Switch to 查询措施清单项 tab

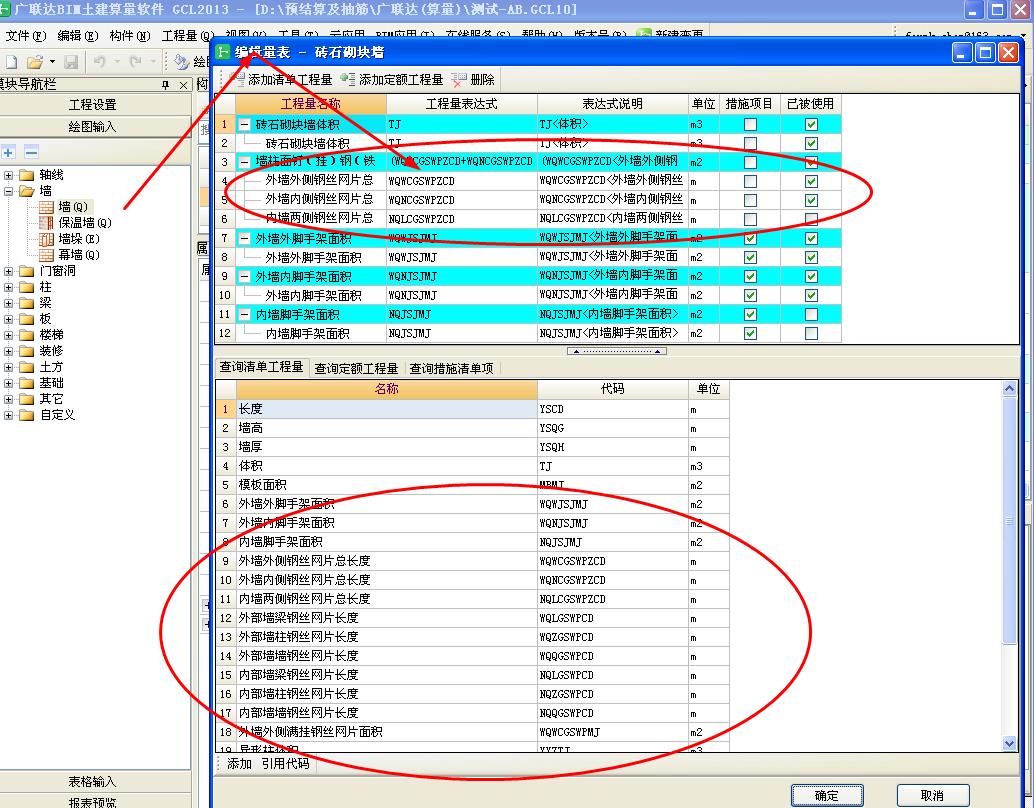click(452, 368)
